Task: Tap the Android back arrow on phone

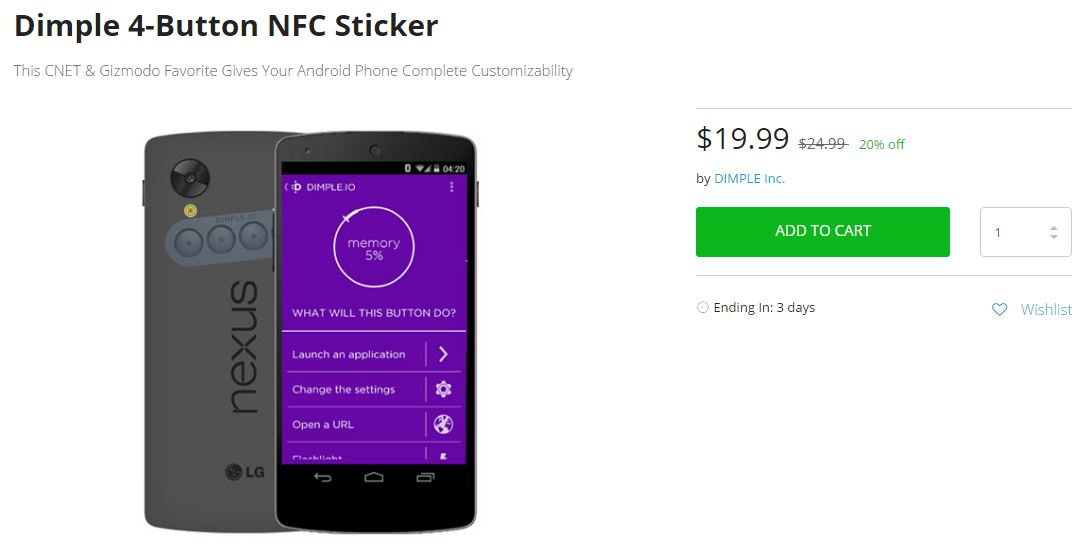Action: tap(322, 478)
